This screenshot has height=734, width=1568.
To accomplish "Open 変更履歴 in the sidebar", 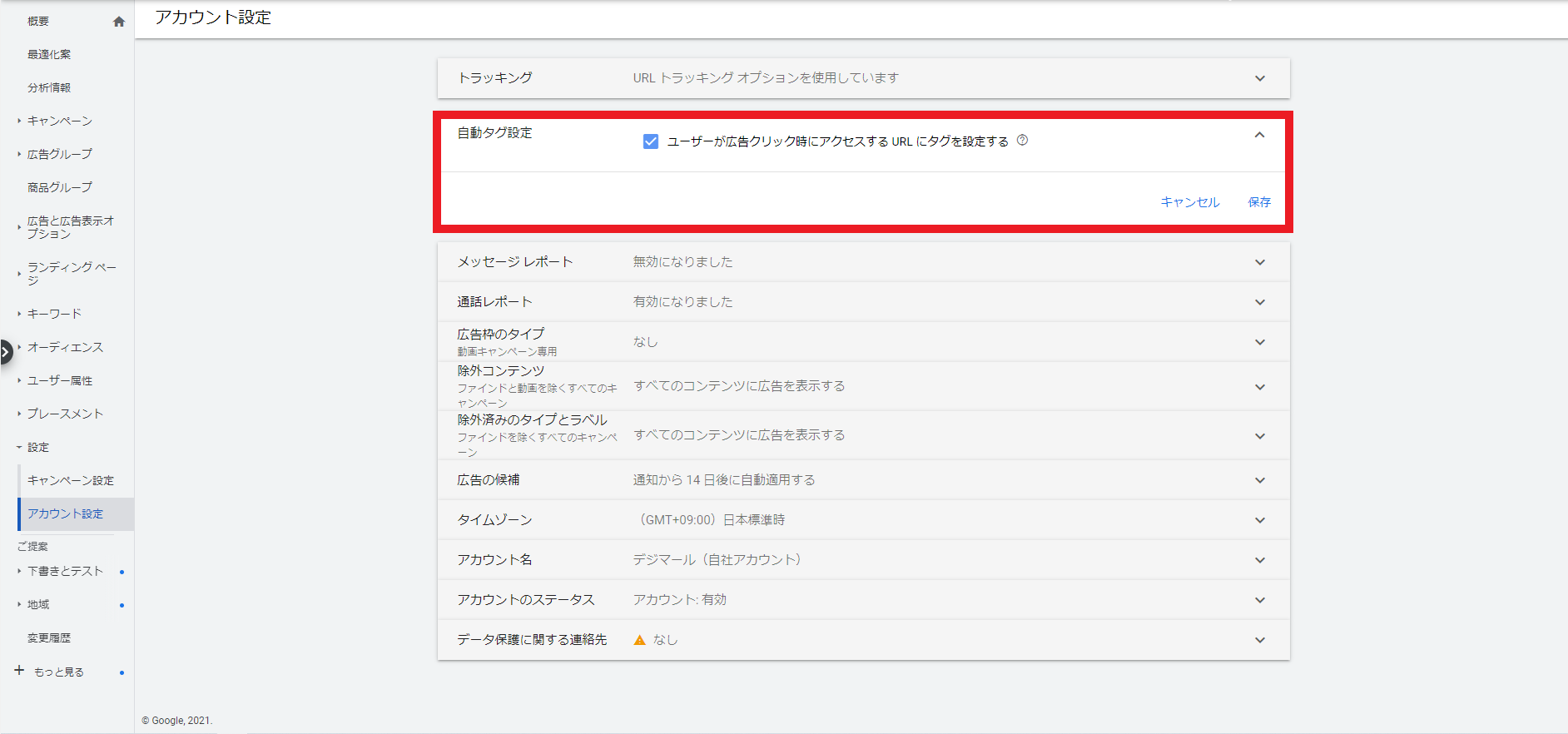I will (x=49, y=638).
